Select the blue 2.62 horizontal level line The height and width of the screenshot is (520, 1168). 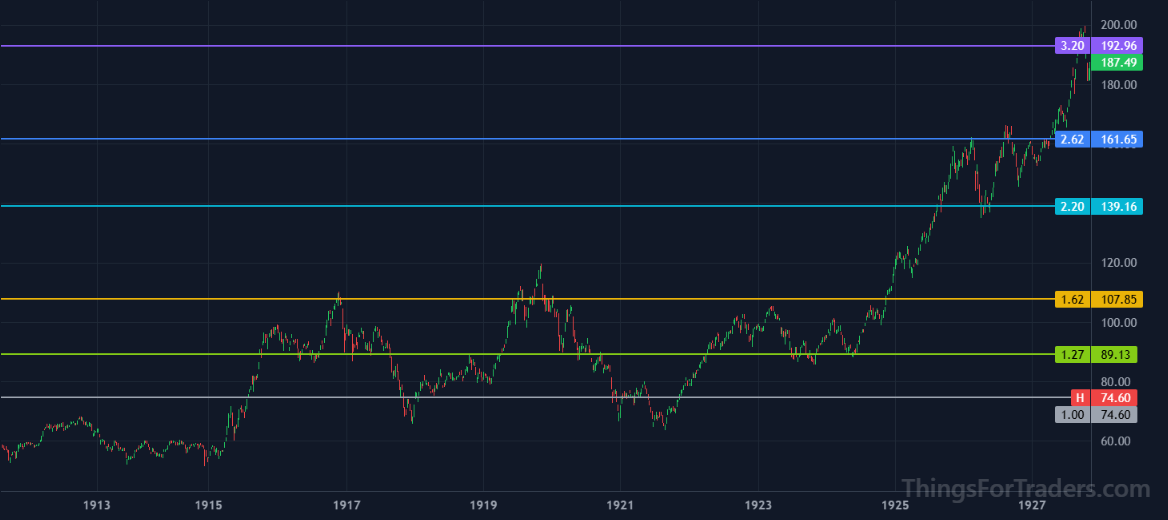527,139
